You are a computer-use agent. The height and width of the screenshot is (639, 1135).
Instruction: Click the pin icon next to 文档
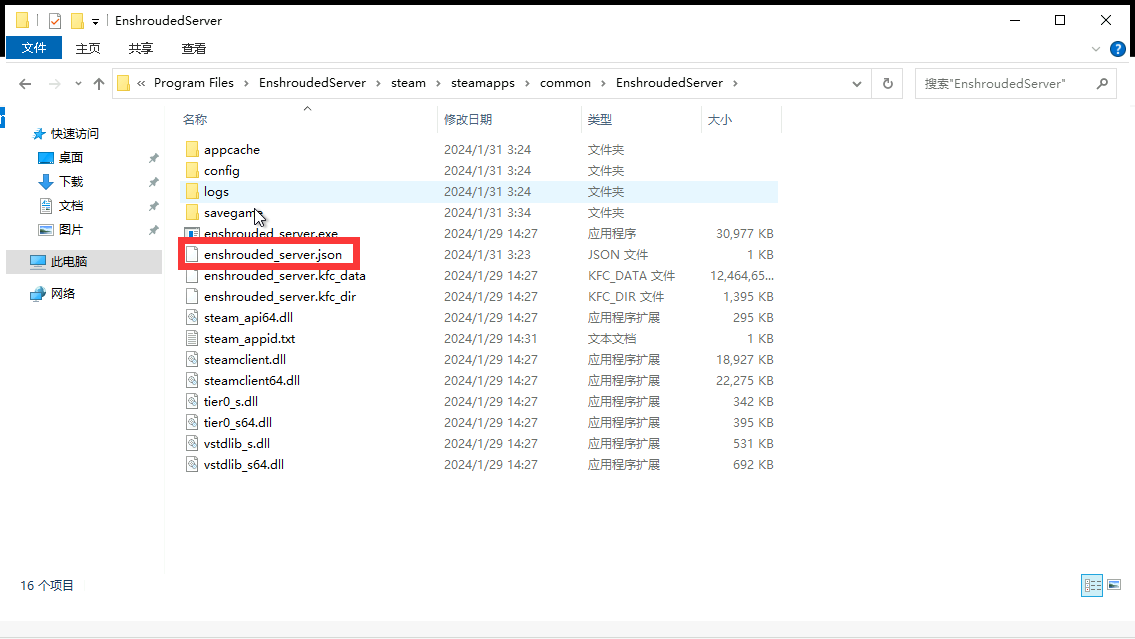[153, 206]
